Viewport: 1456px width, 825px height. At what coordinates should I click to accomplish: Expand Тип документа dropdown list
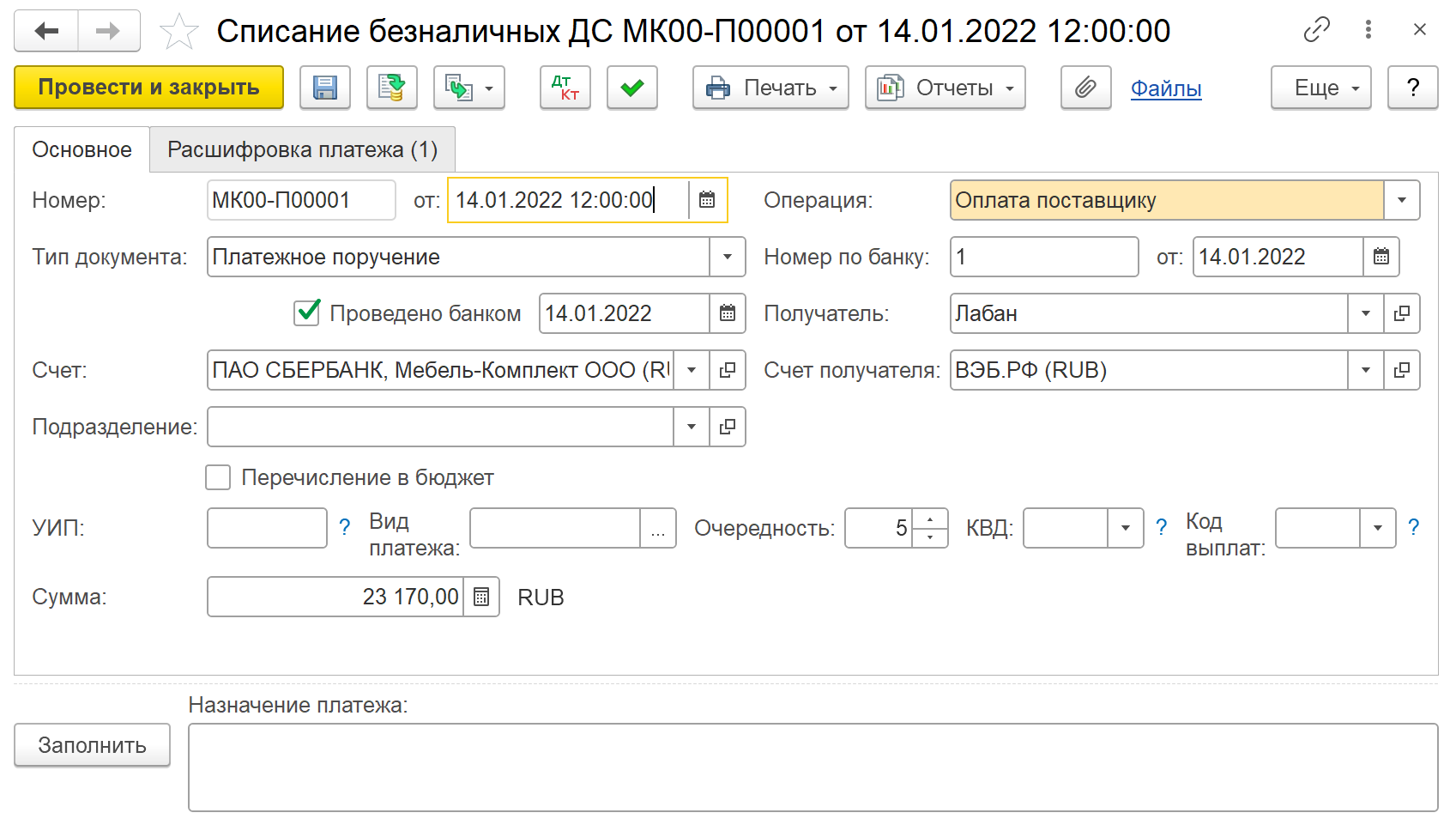[x=727, y=257]
